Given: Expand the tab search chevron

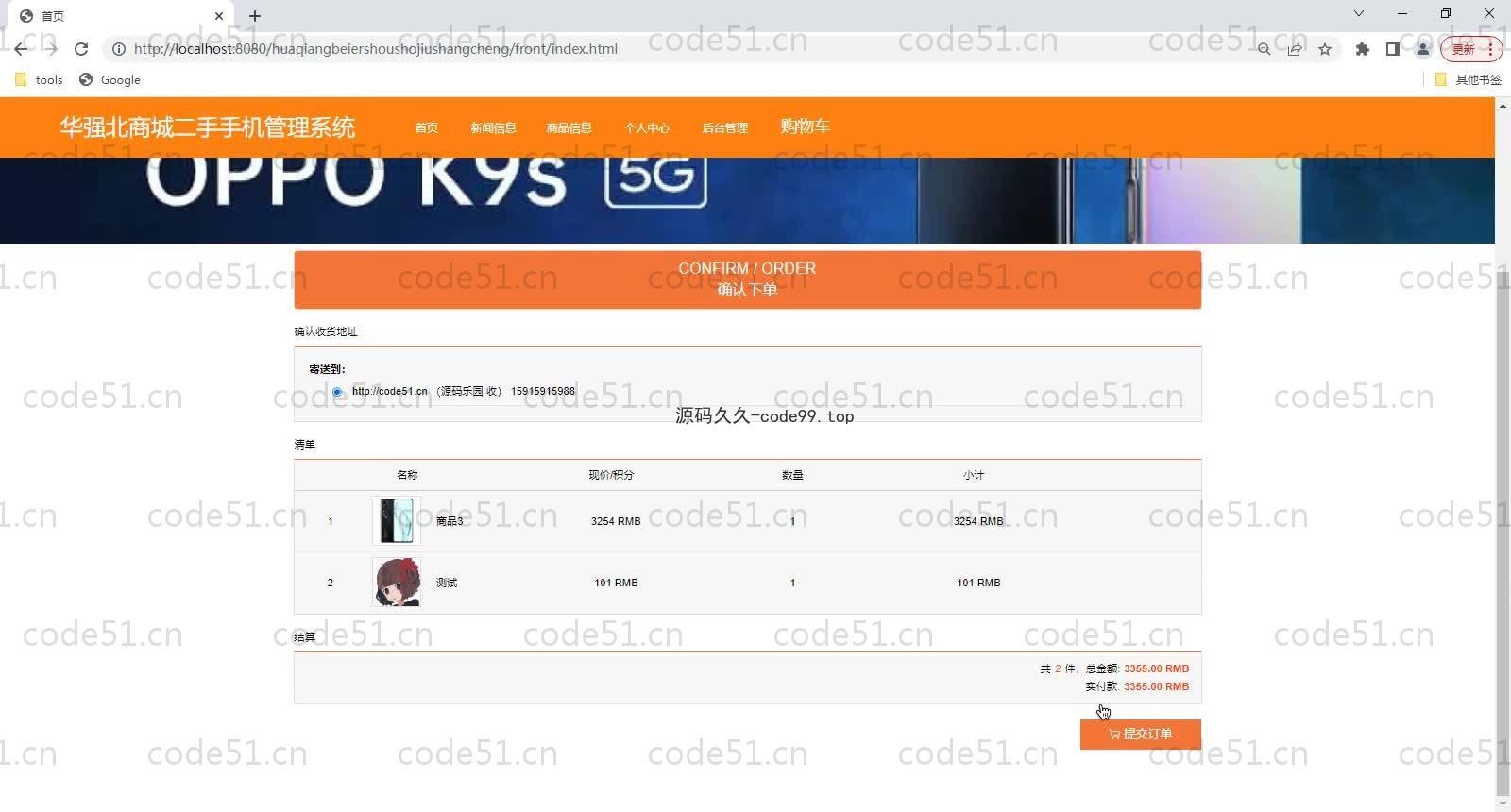Looking at the screenshot, I should (x=1358, y=13).
